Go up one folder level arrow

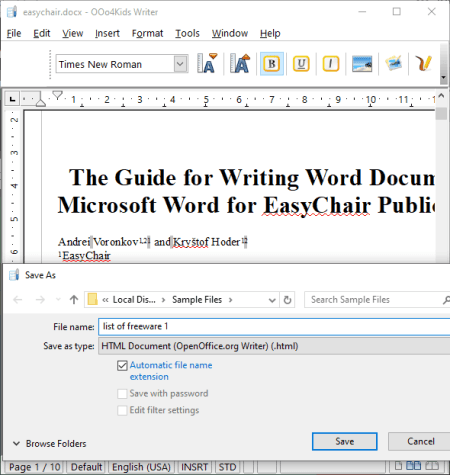(74, 300)
